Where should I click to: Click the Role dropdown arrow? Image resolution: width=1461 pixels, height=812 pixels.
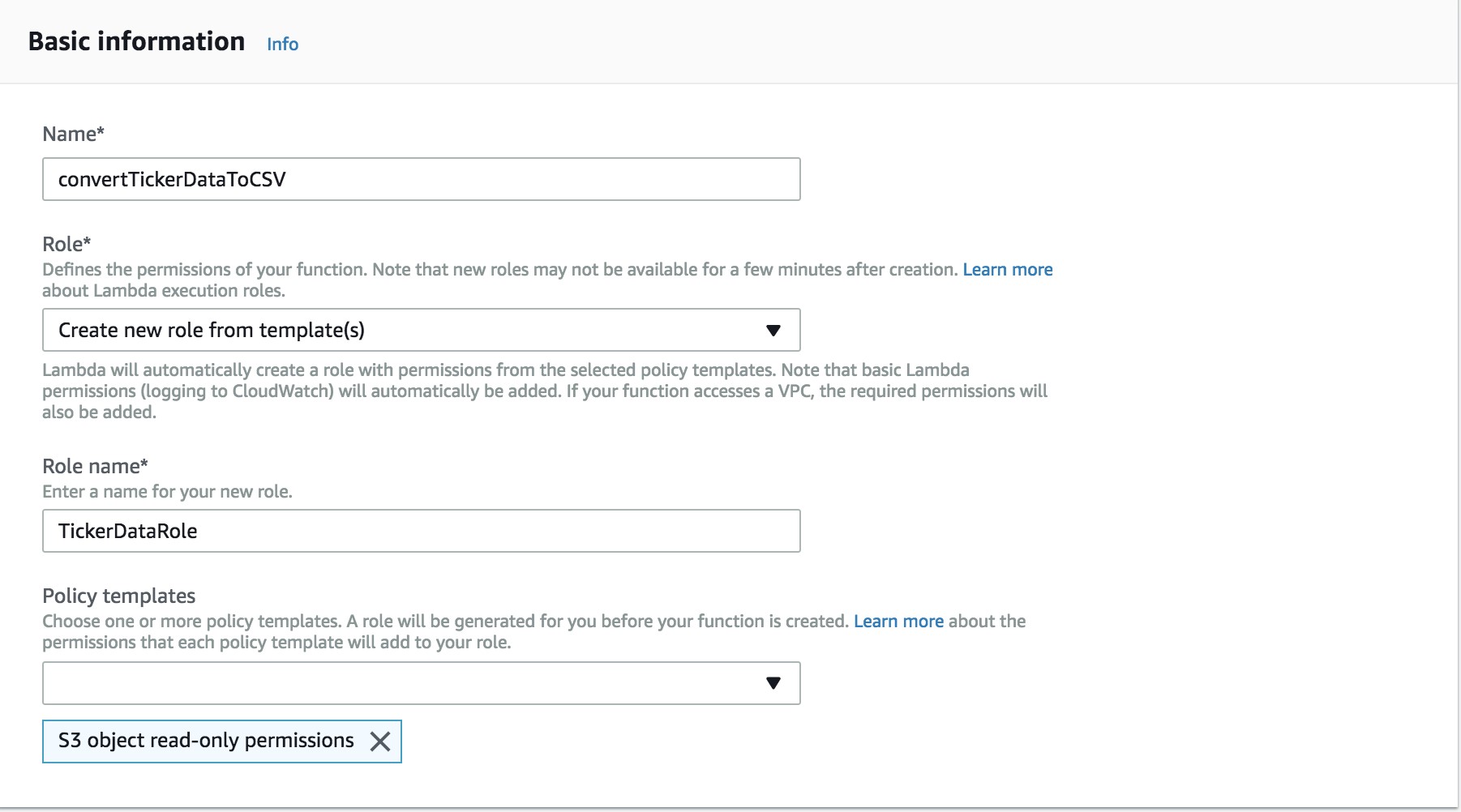point(773,330)
